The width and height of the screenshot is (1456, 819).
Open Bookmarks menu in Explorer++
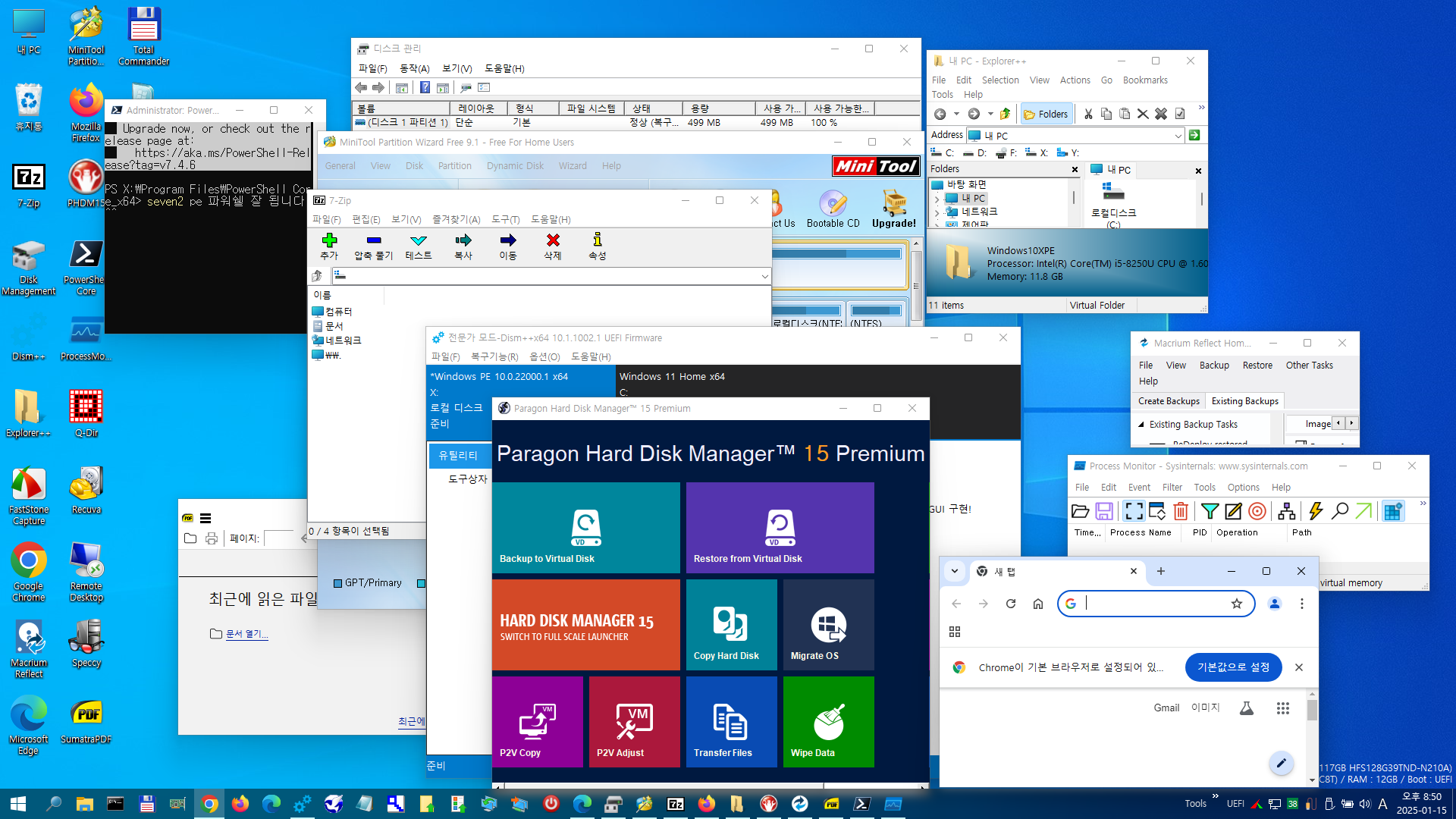point(1145,80)
